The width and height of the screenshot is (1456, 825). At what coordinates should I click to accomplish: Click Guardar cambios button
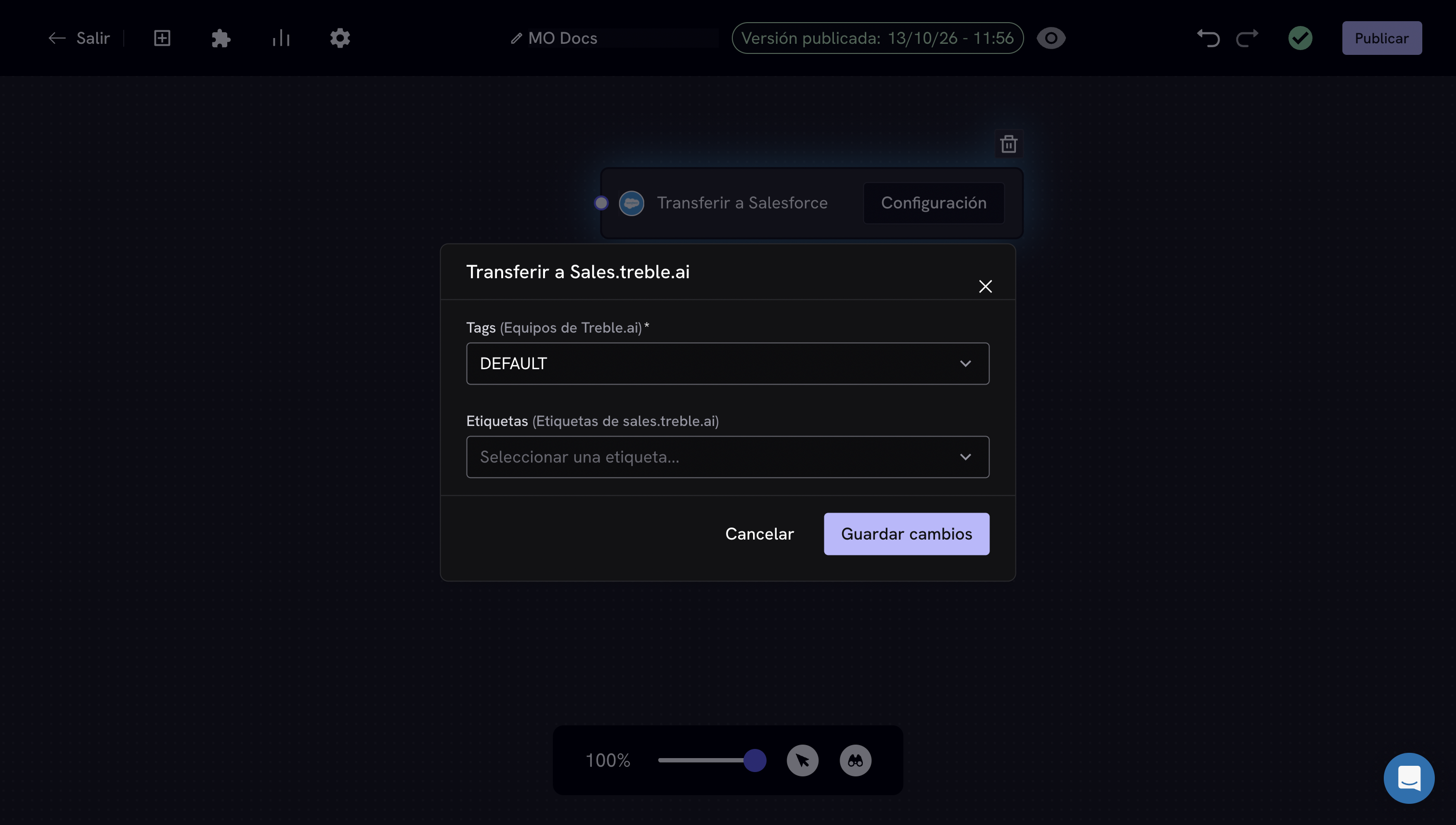tap(906, 534)
